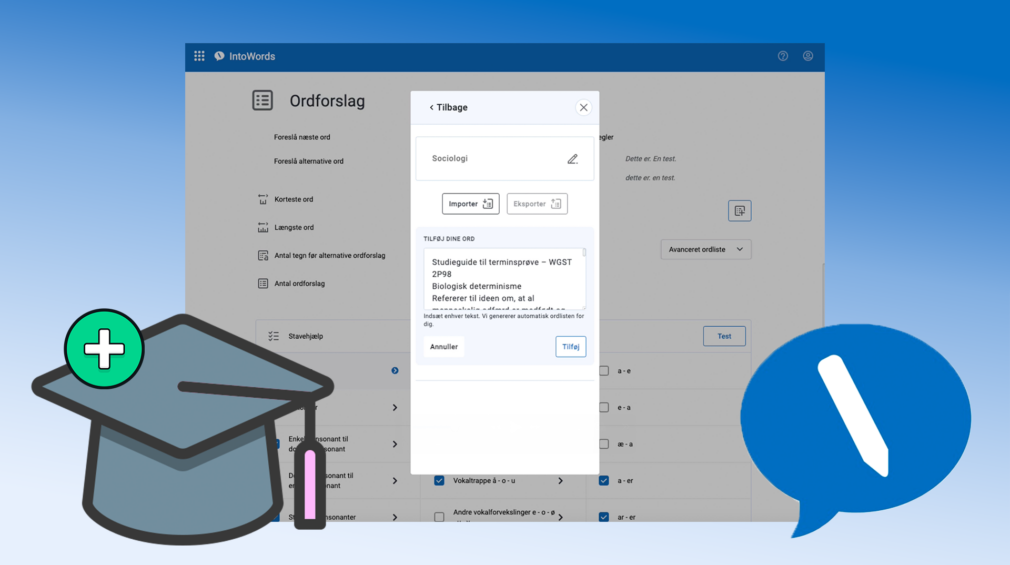The height and width of the screenshot is (565, 1010).
Task: Click the Foreslå alternative ord label
Action: pyautogui.click(x=309, y=161)
